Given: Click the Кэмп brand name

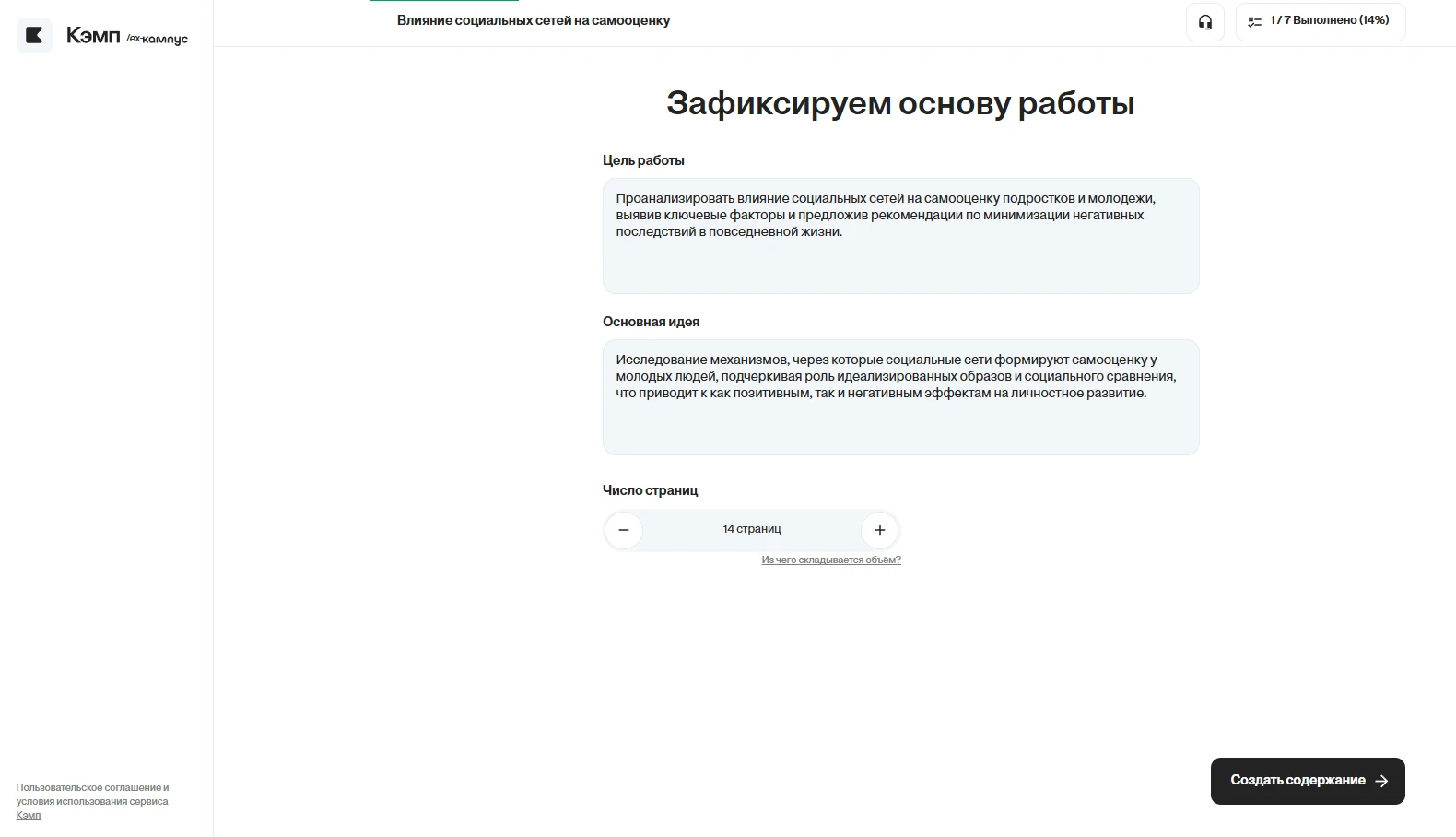Looking at the screenshot, I should click(x=93, y=36).
